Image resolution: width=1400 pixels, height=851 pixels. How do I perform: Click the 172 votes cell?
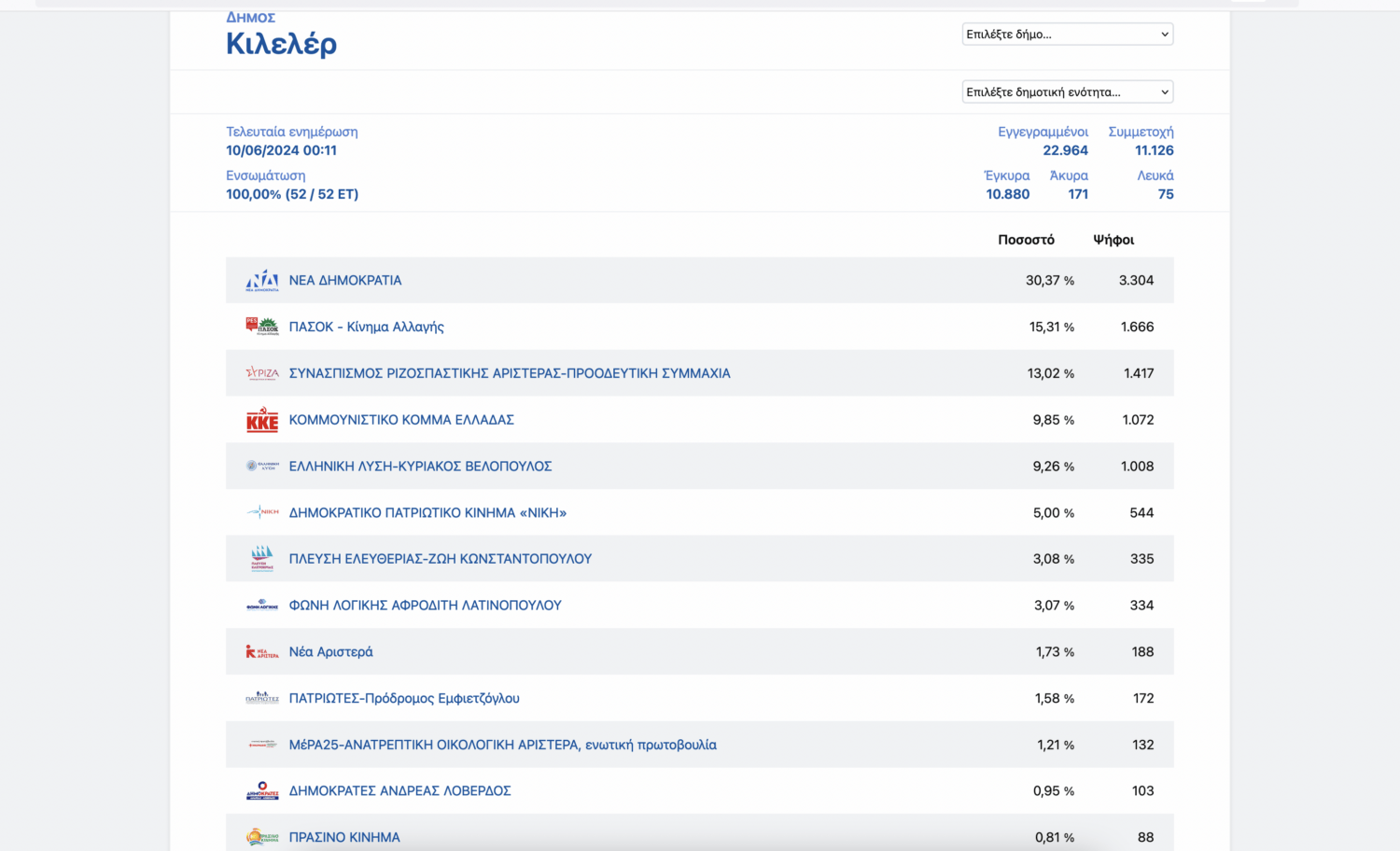pyautogui.click(x=1143, y=698)
